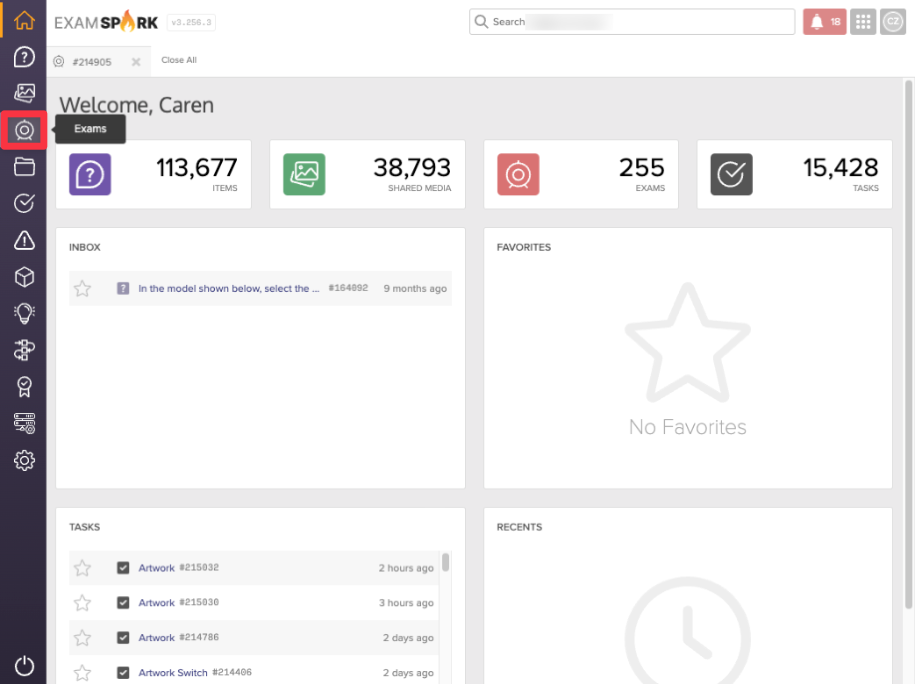Click the ExamSpark logo
The image size is (915, 684).
106,22
